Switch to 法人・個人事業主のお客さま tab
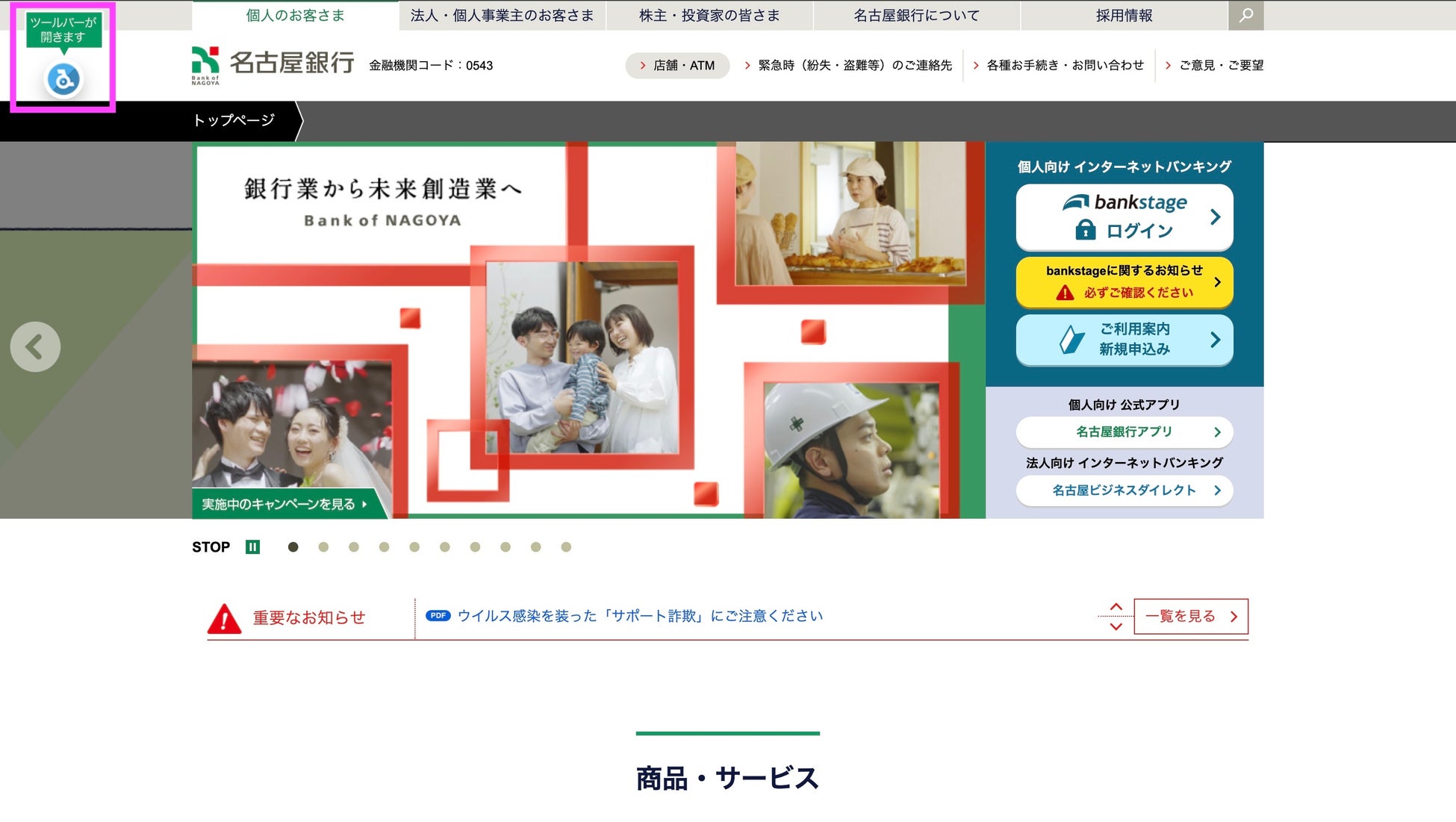Screen dimensions: 1456x822 (502, 15)
